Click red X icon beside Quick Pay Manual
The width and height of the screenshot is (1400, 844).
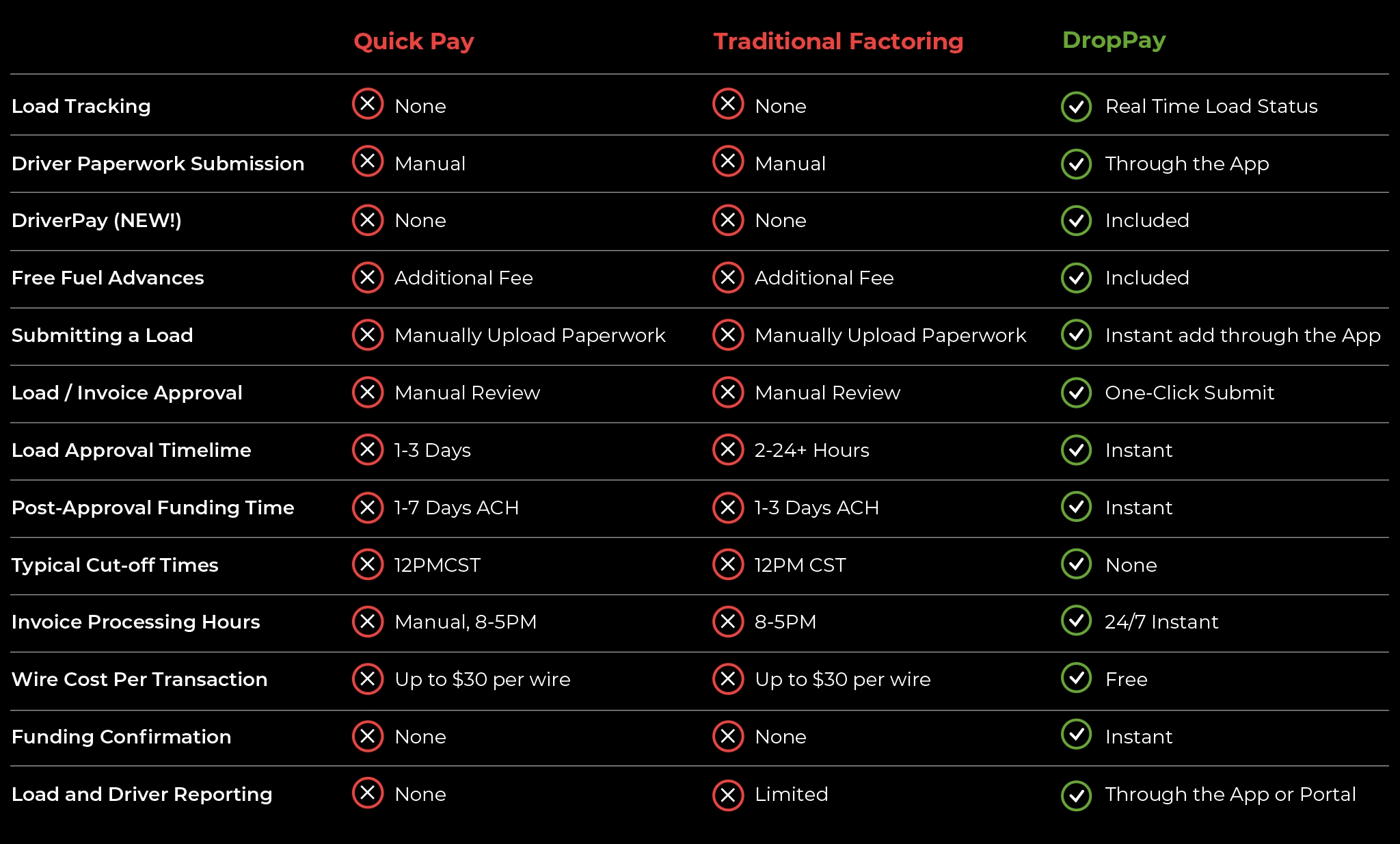click(368, 161)
